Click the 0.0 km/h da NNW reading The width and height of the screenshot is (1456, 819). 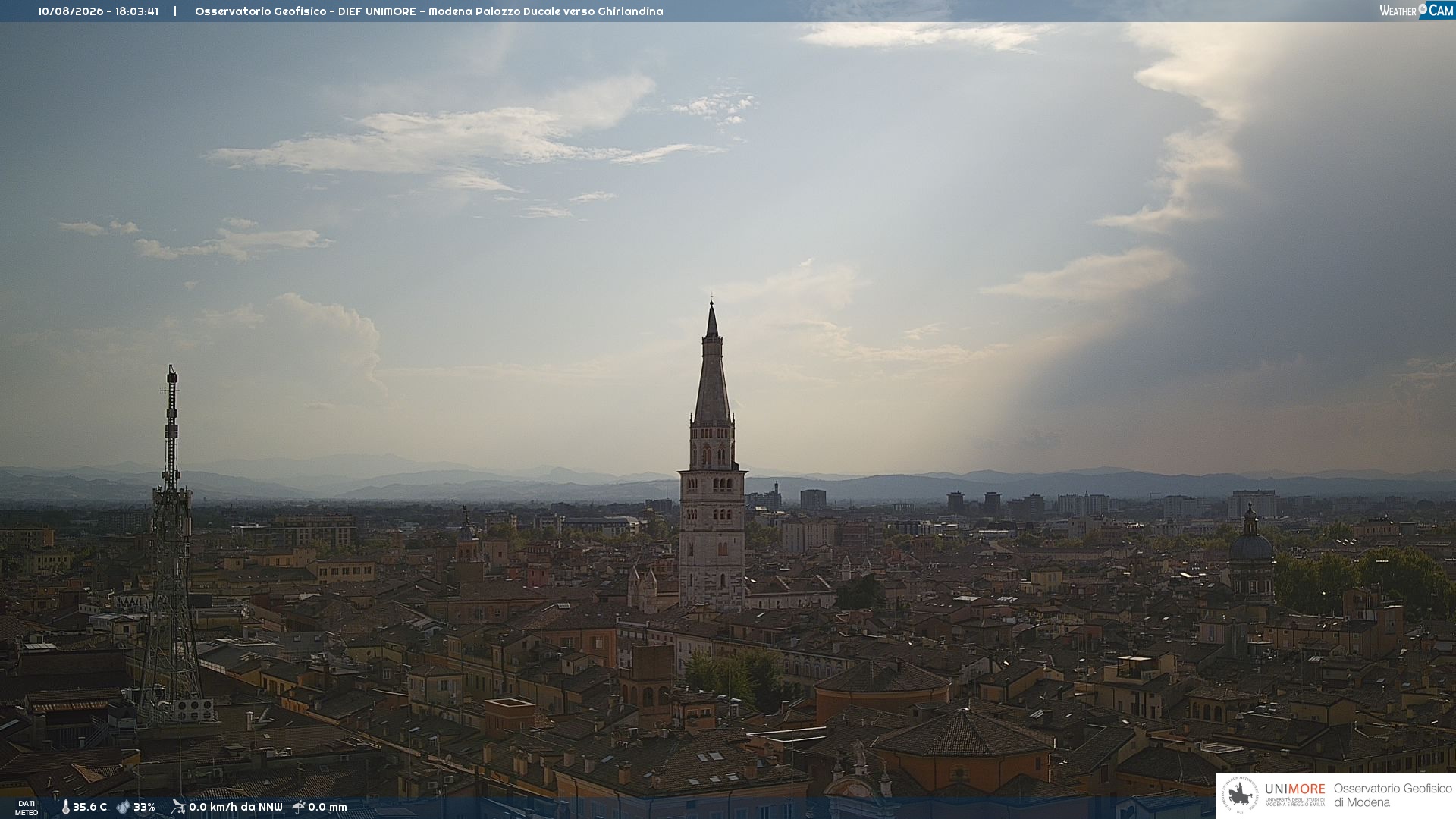(x=236, y=808)
